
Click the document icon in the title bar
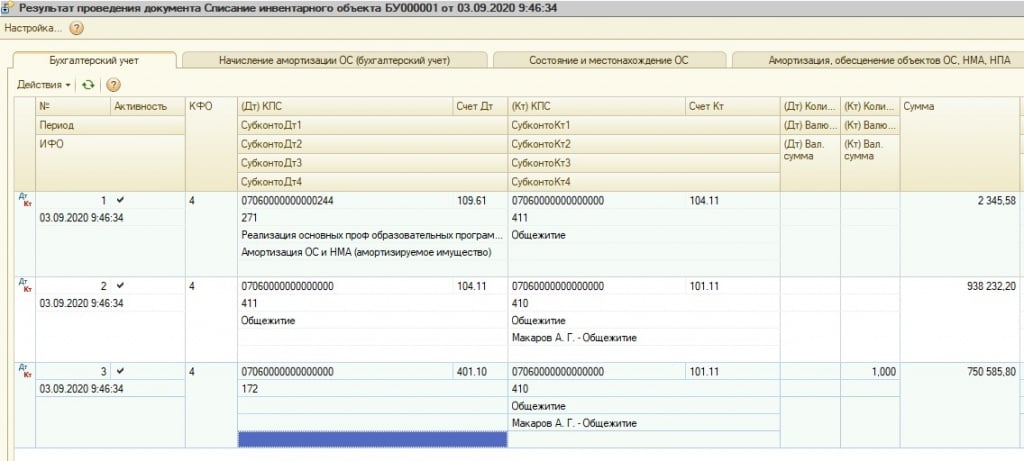coord(9,8)
